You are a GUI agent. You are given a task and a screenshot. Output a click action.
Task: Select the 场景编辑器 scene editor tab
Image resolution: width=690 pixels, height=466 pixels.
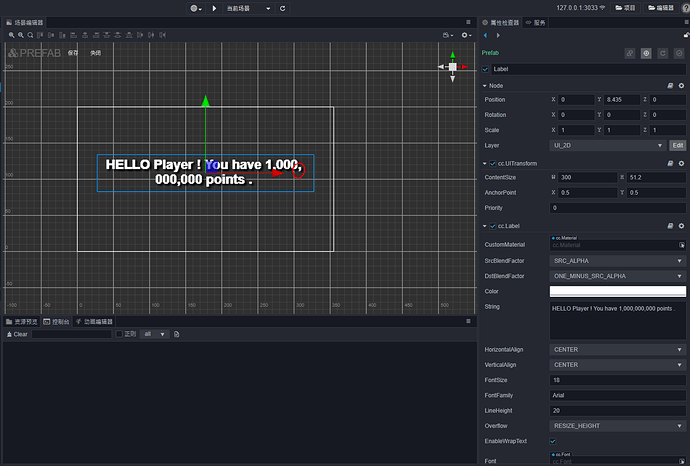(x=25, y=22)
